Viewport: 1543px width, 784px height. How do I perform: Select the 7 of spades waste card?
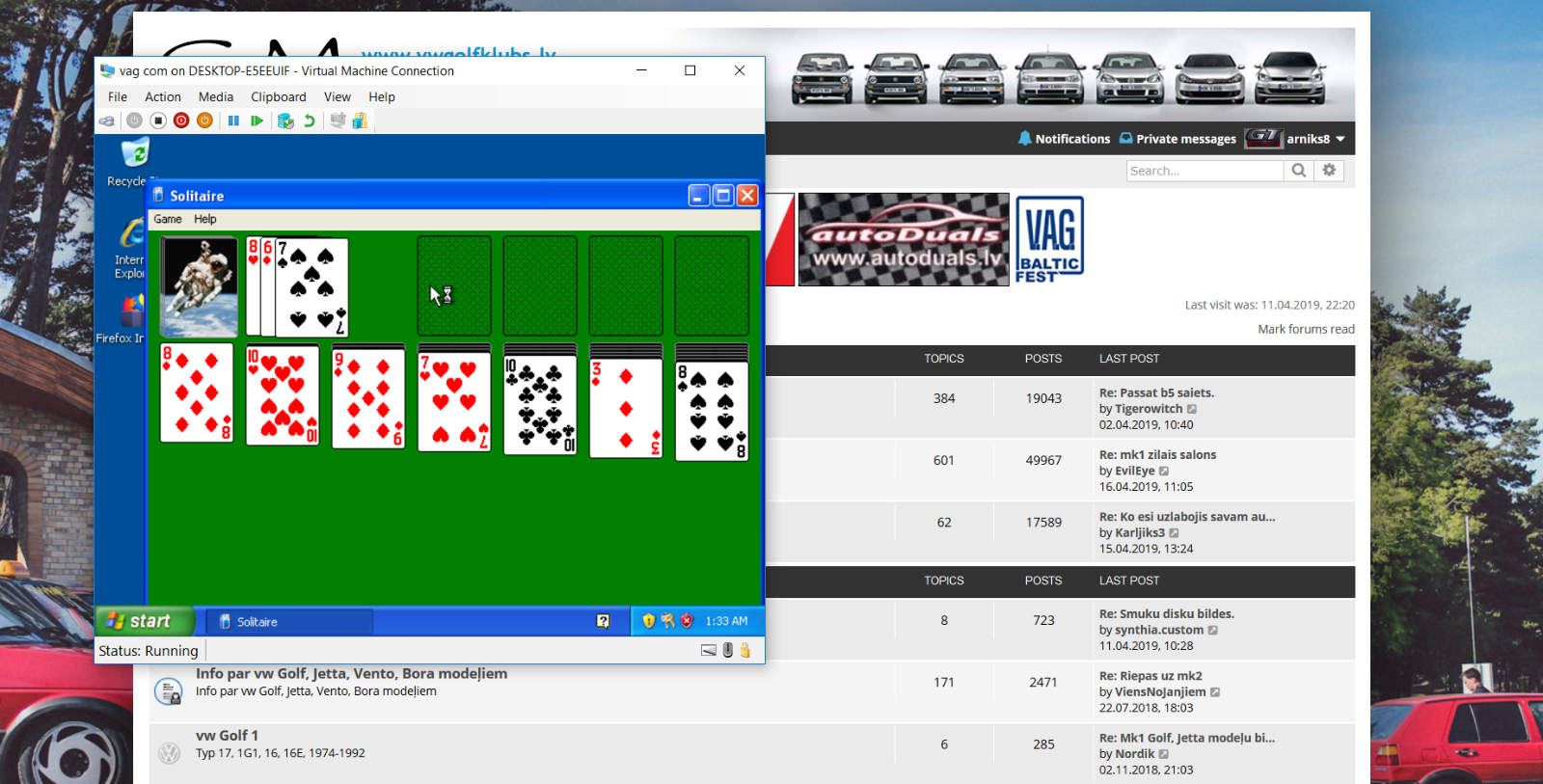pos(311,286)
